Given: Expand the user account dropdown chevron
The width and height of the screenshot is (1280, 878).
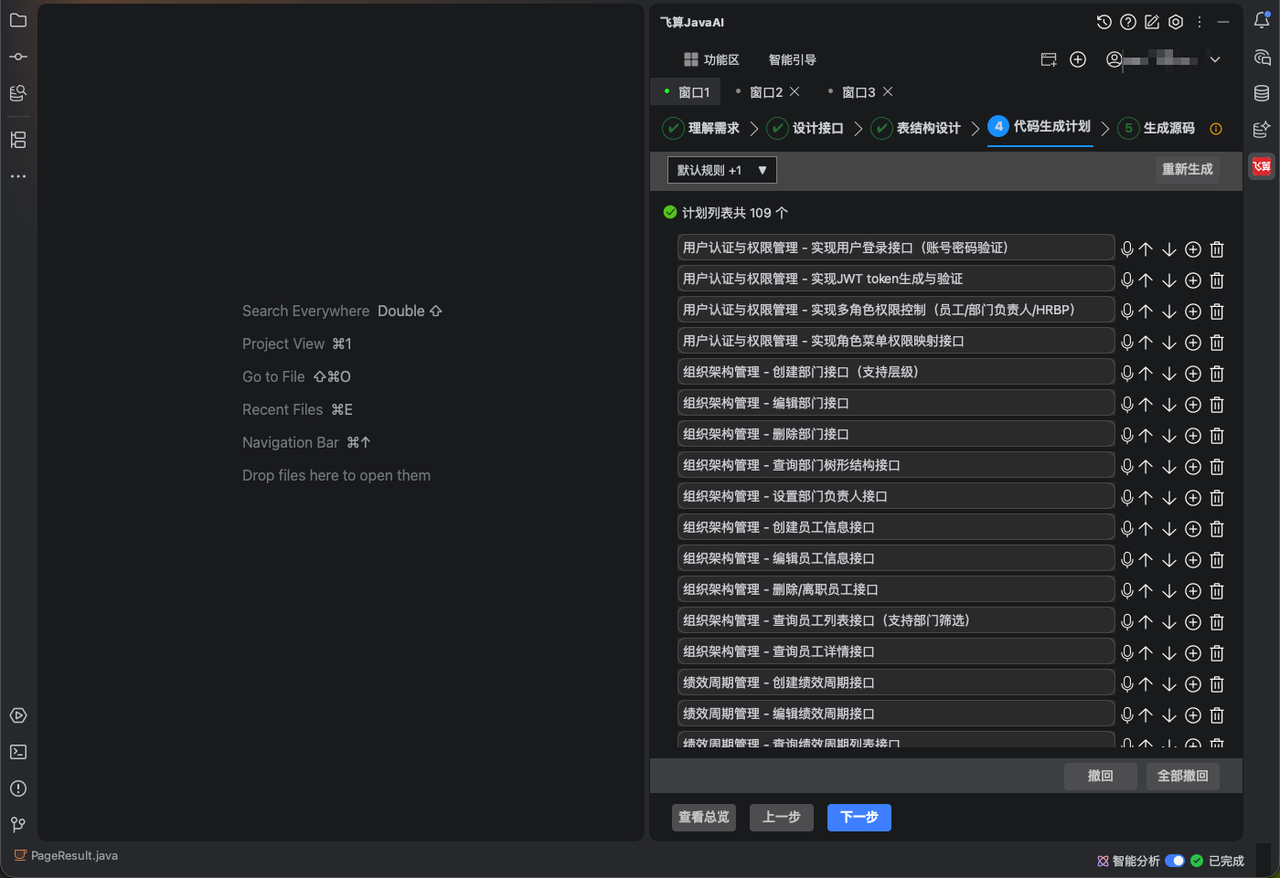Looking at the screenshot, I should tap(1215, 60).
